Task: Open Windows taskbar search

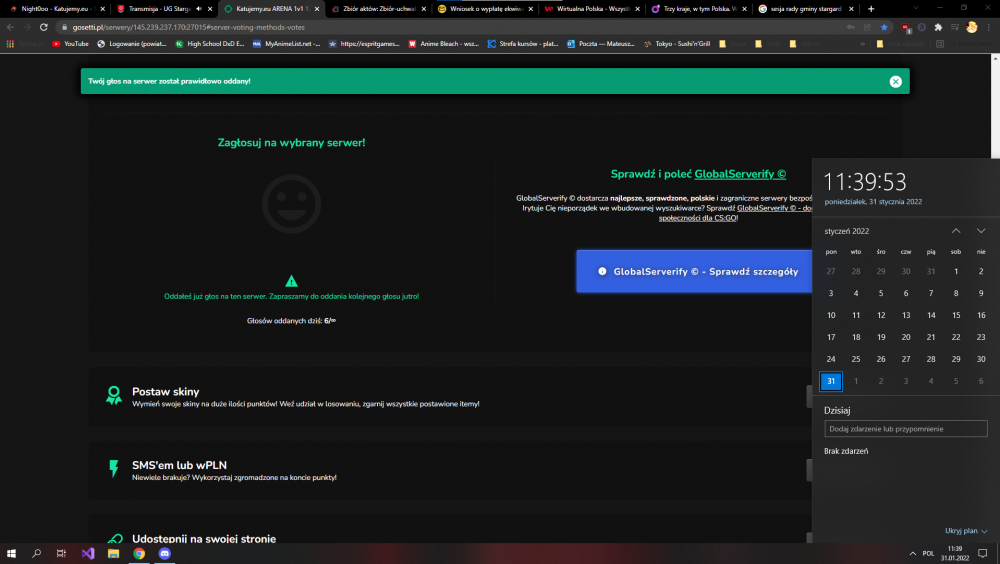Action: click(x=36, y=553)
